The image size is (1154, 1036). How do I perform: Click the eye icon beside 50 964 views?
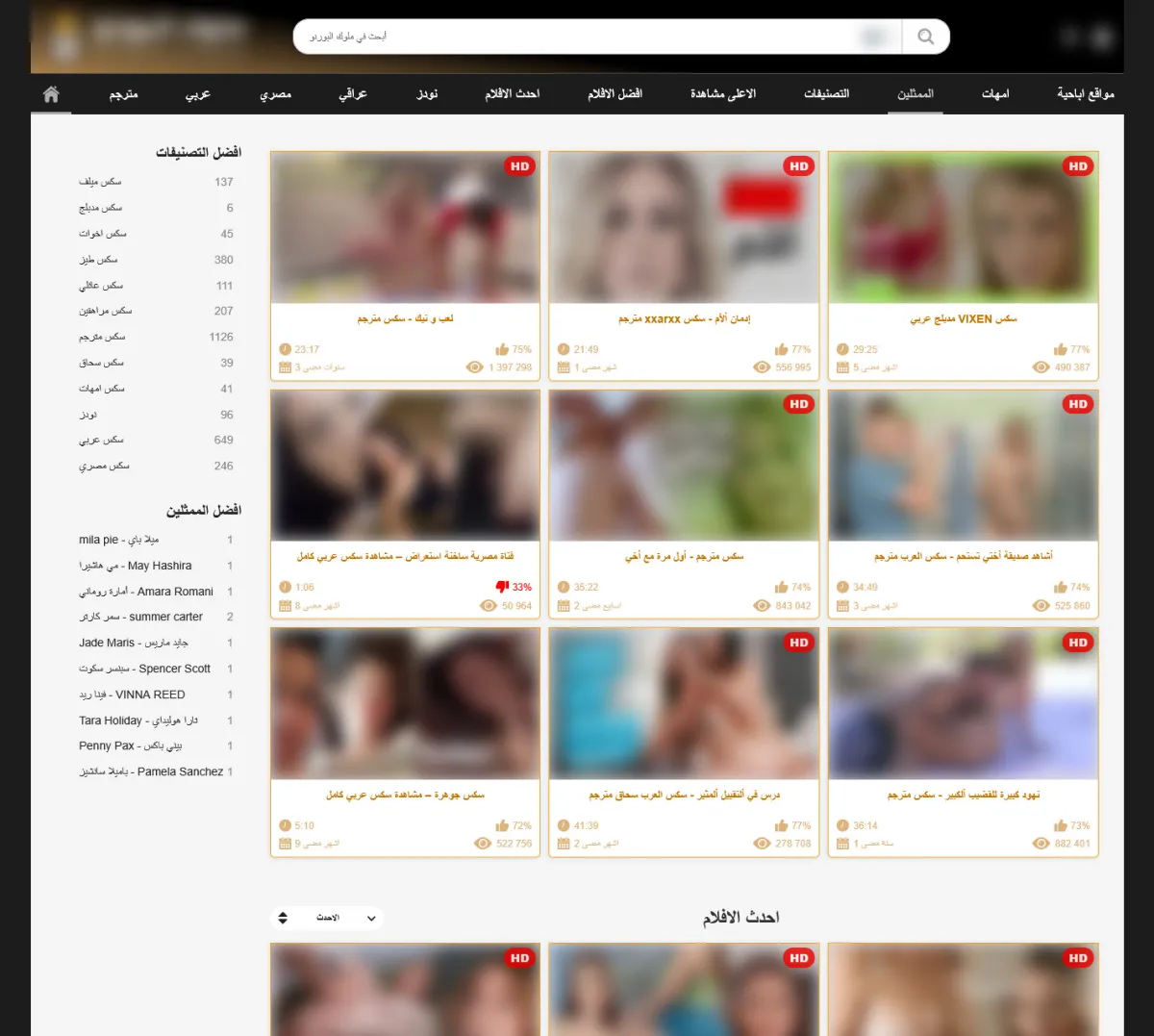point(488,606)
